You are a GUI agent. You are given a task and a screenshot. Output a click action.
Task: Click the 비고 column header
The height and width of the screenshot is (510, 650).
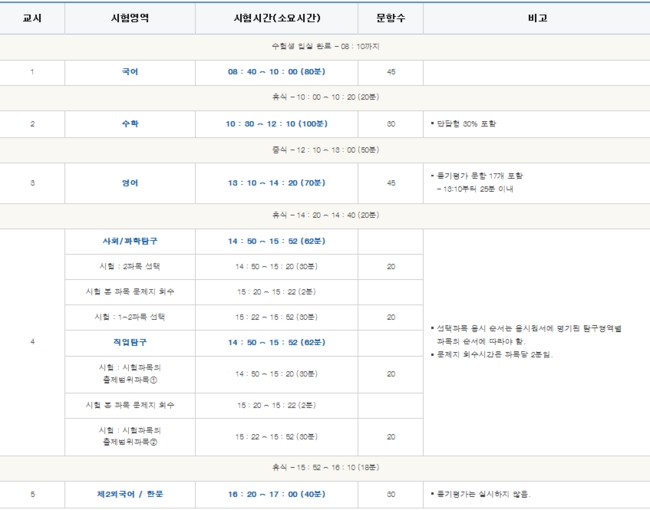point(536,19)
